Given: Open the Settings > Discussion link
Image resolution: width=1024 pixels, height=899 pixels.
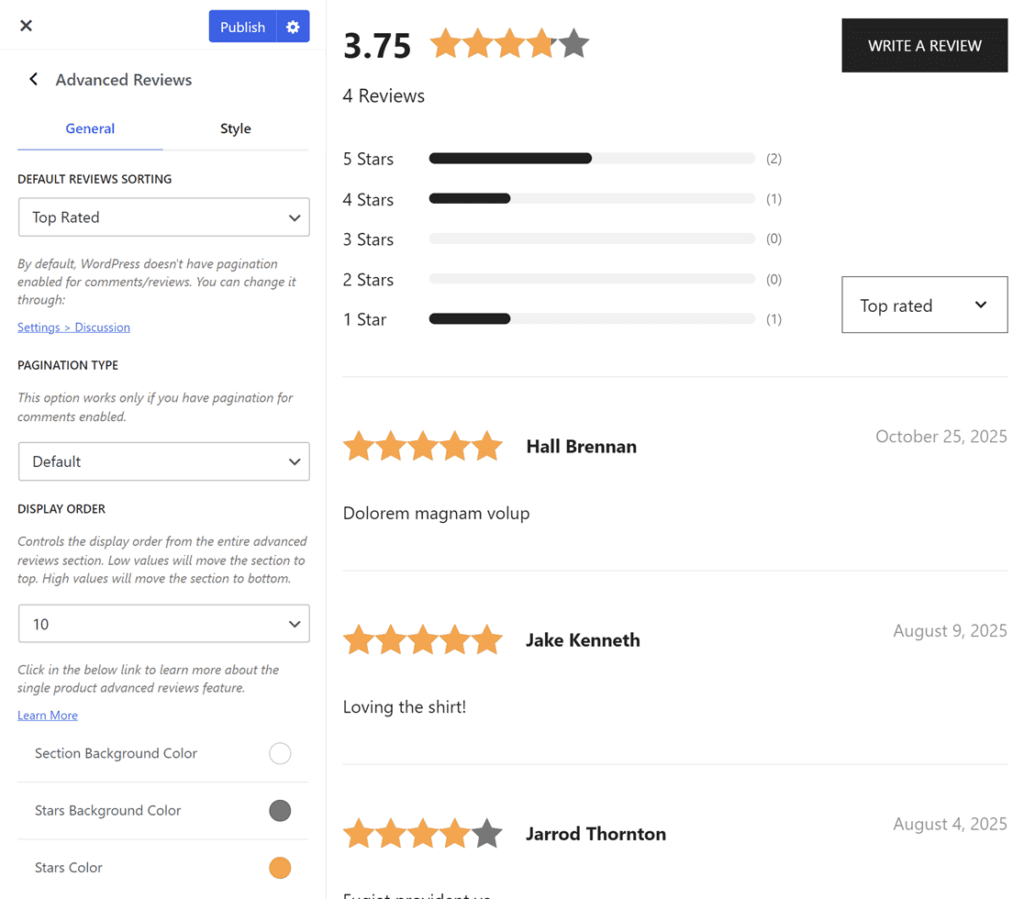Looking at the screenshot, I should 73,327.
